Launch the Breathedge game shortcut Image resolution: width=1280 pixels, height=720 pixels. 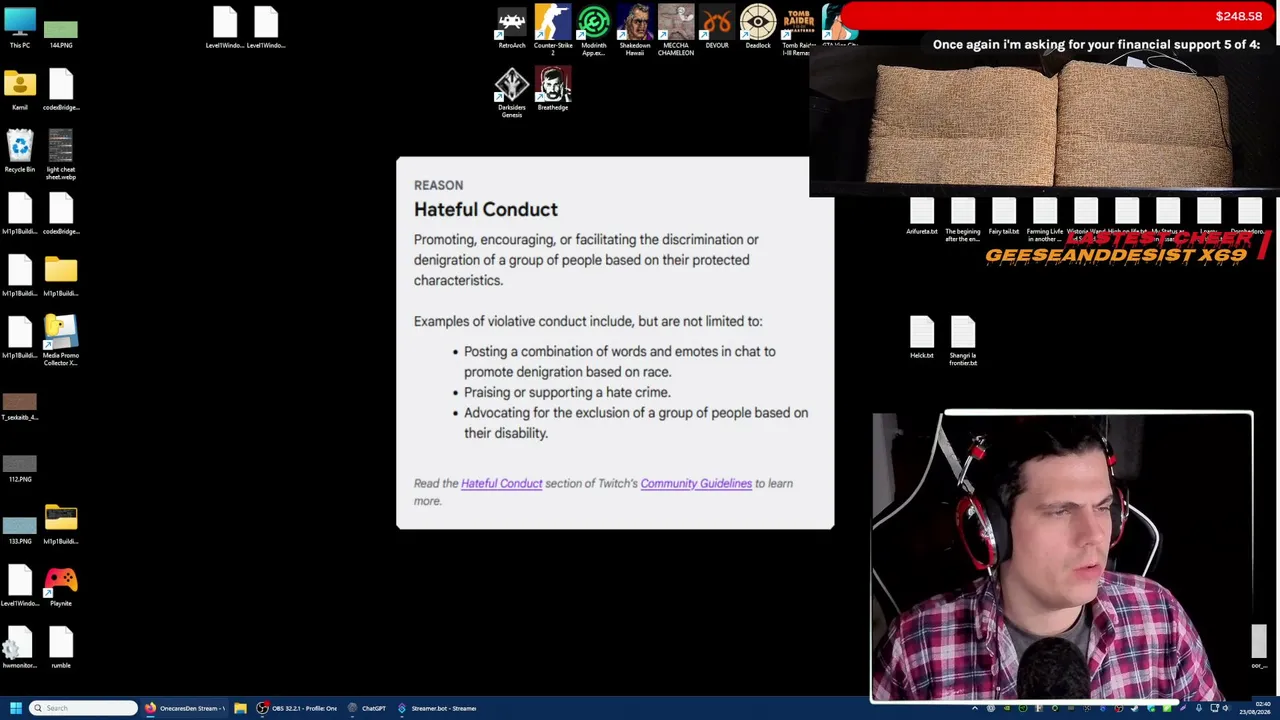[553, 89]
